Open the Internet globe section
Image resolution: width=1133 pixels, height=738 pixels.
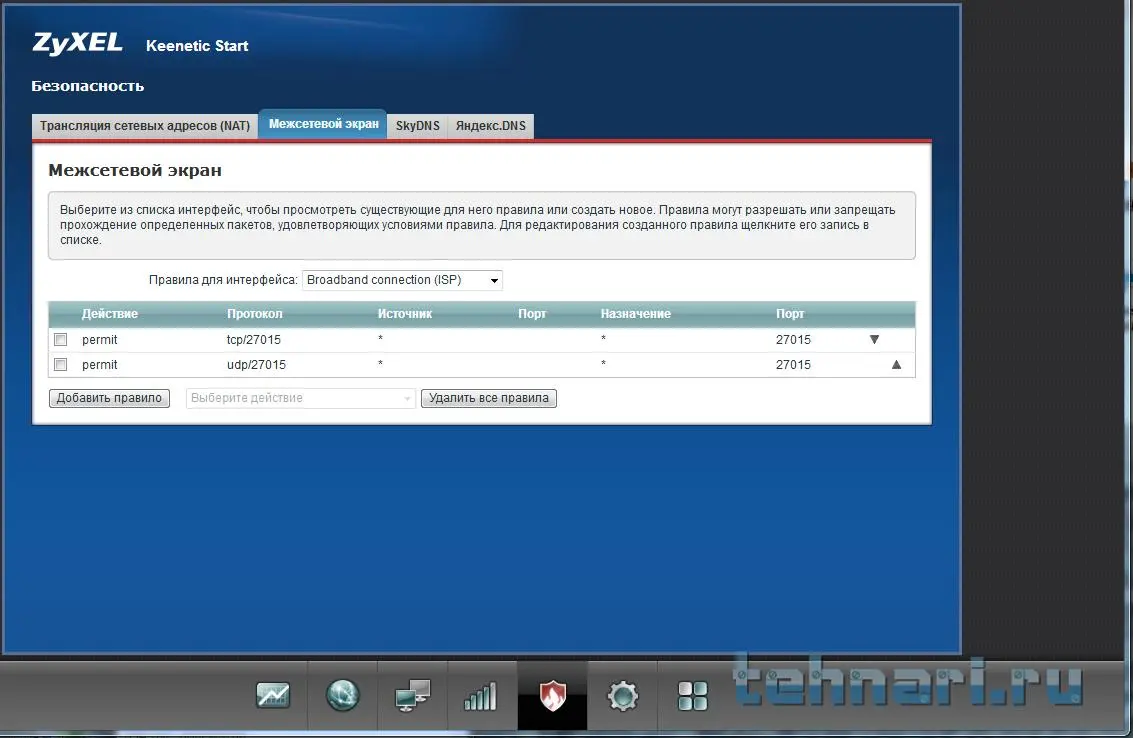(x=343, y=695)
